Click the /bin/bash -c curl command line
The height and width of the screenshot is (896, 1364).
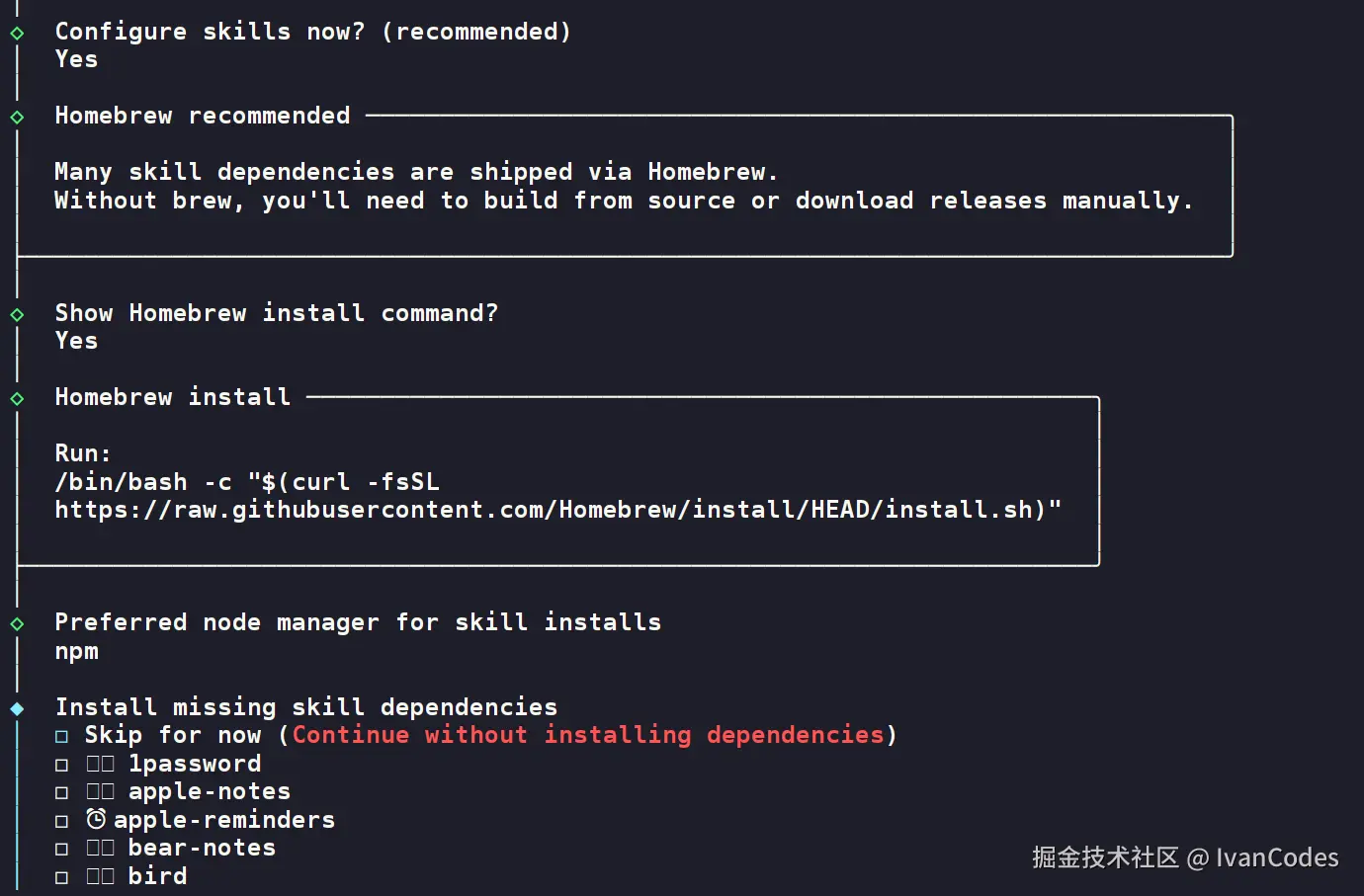coord(247,482)
